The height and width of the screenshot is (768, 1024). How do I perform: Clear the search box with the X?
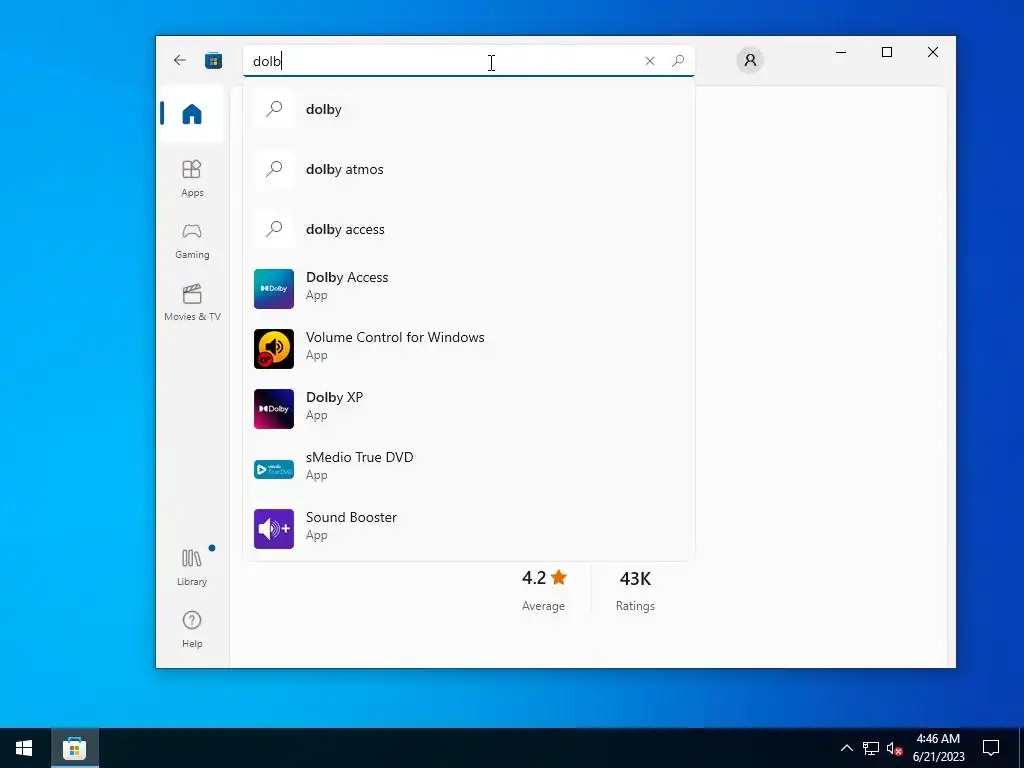[650, 61]
